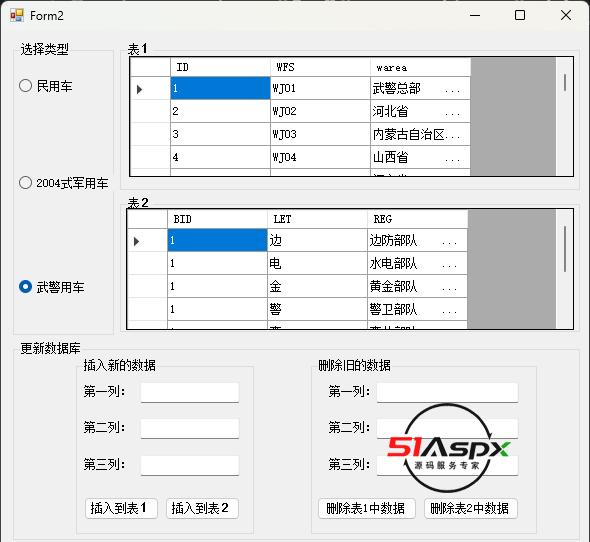Click the 删除表1中数据 button
The width and height of the screenshot is (590, 542).
point(367,509)
